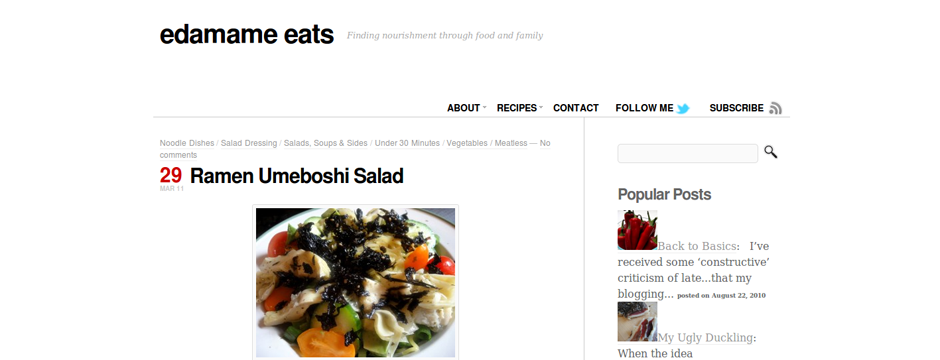The image size is (940, 360).
Task: Open the Under 30 Minutes category
Action: click(x=407, y=143)
